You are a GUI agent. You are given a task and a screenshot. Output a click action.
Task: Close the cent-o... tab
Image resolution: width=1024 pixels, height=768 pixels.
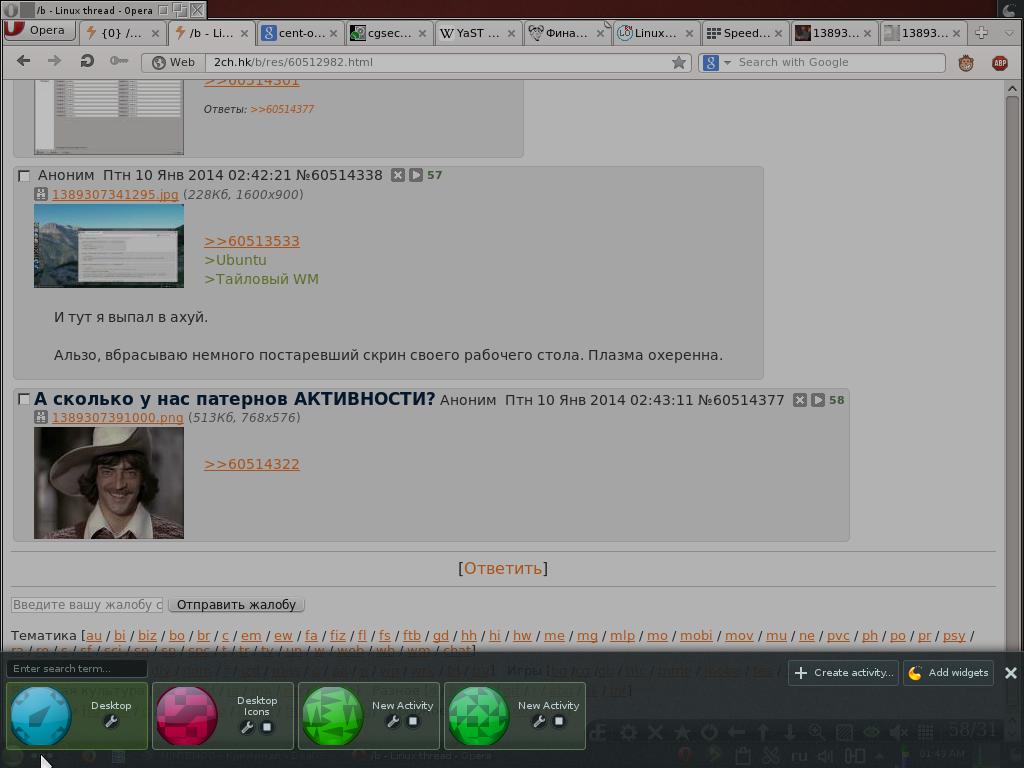333,33
